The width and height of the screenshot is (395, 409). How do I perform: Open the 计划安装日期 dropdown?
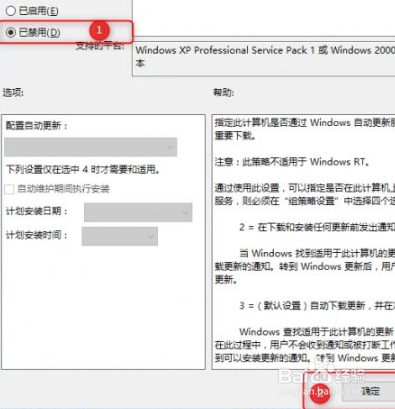pos(138,212)
